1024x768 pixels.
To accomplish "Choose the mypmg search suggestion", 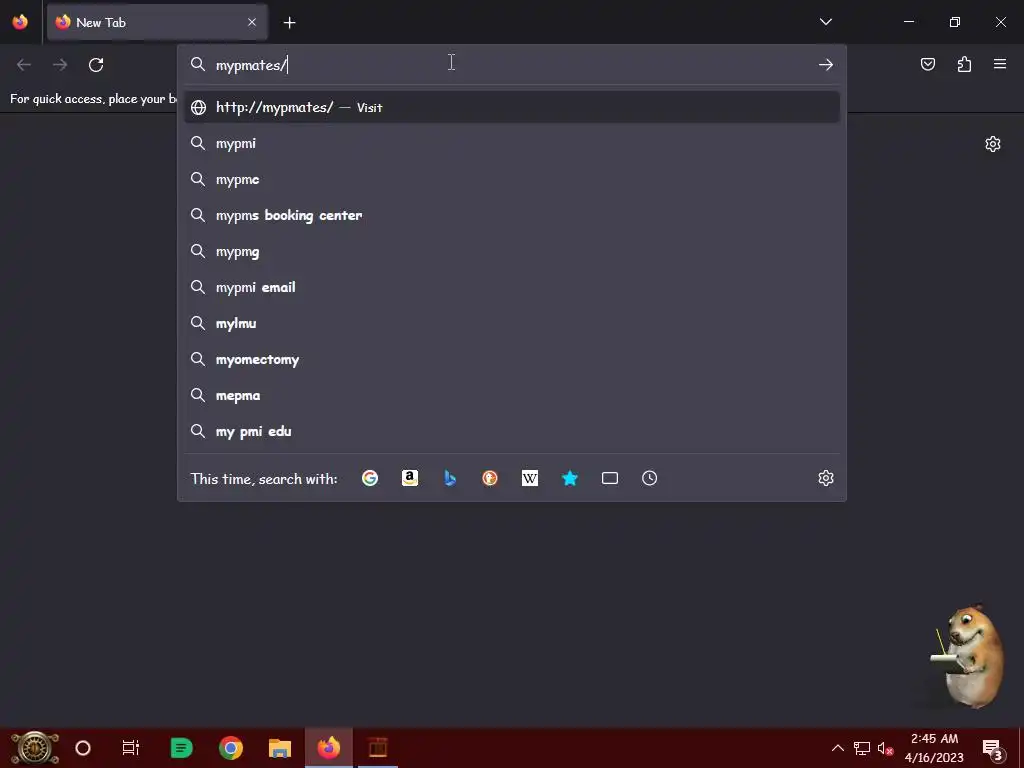I will pyautogui.click(x=512, y=251).
